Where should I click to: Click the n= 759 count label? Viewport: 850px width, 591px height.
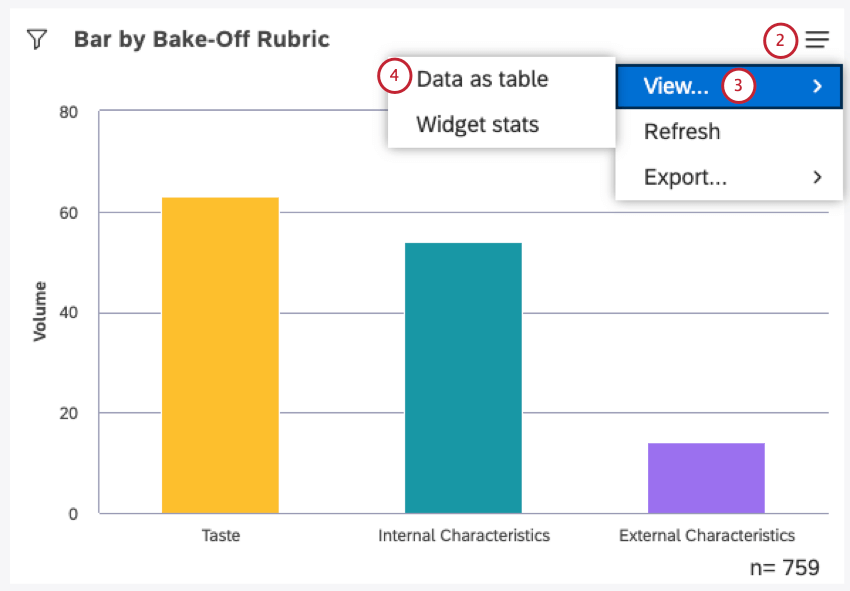[784, 568]
